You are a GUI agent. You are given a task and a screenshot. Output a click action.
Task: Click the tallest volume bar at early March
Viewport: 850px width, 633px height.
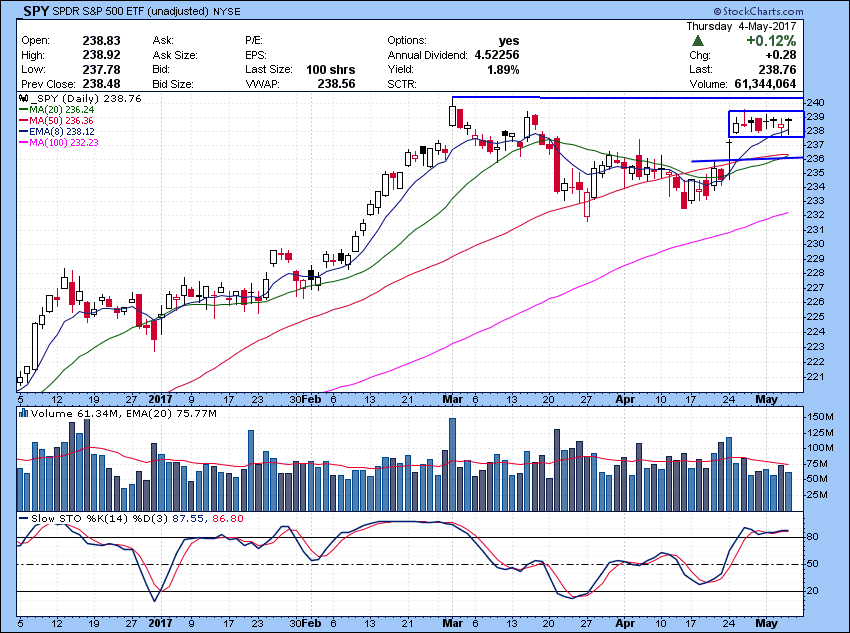point(453,464)
